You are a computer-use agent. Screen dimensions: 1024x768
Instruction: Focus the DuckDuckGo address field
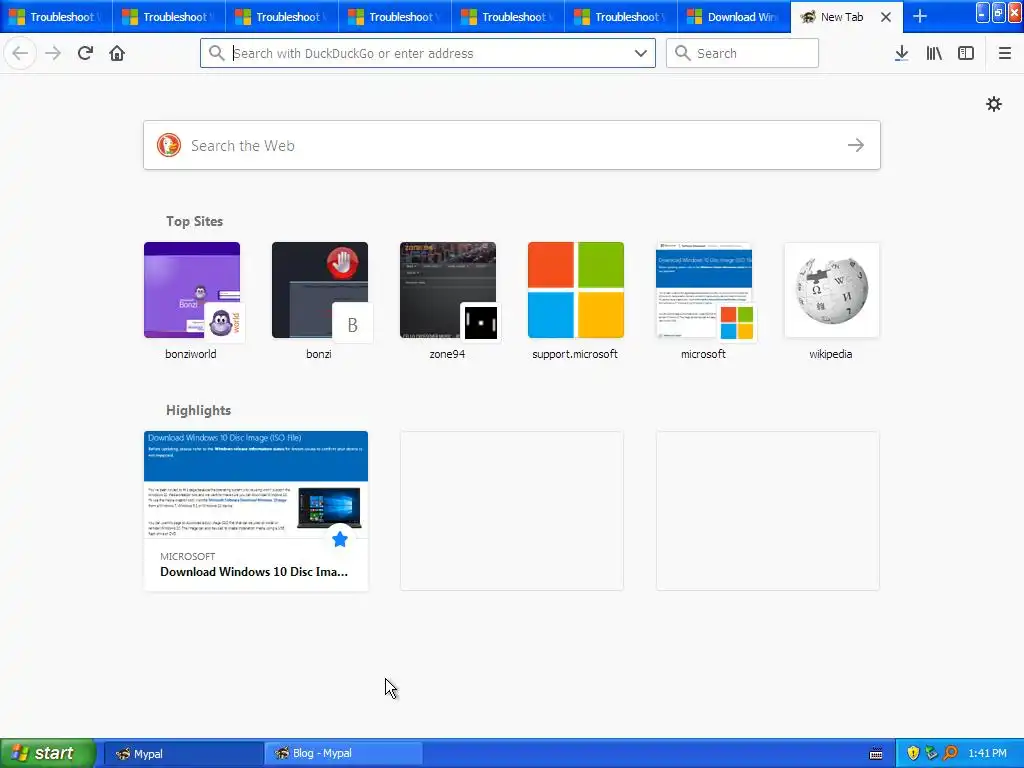point(428,54)
